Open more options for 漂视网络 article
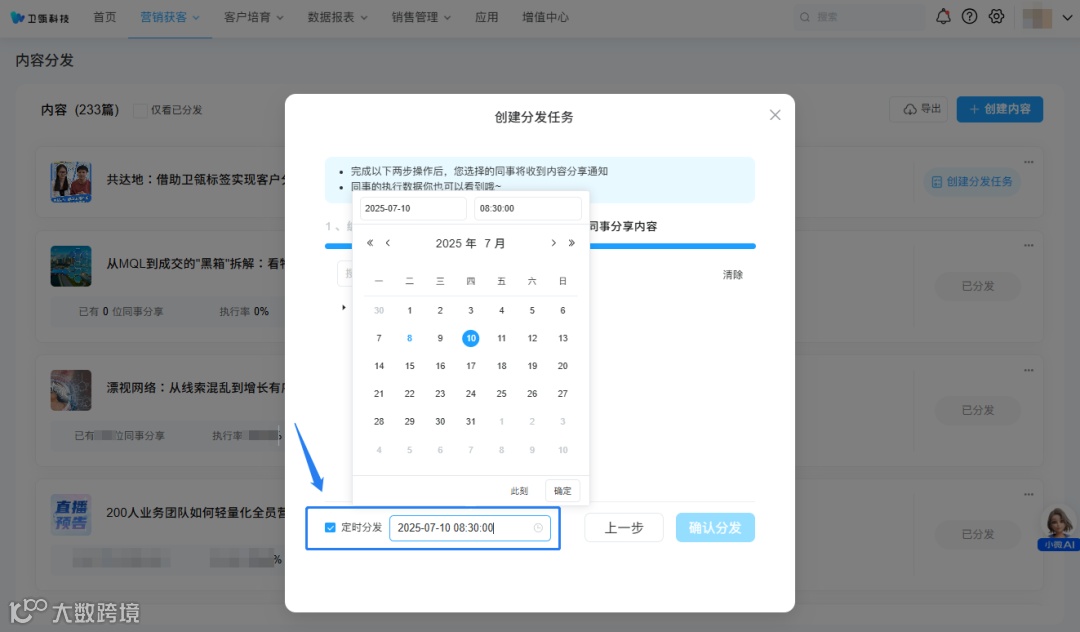The width and height of the screenshot is (1080, 632). 1028,370
